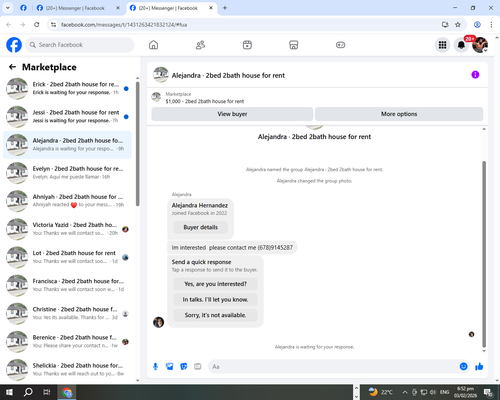
Task: Choose a GIF icon
Action: (198, 367)
